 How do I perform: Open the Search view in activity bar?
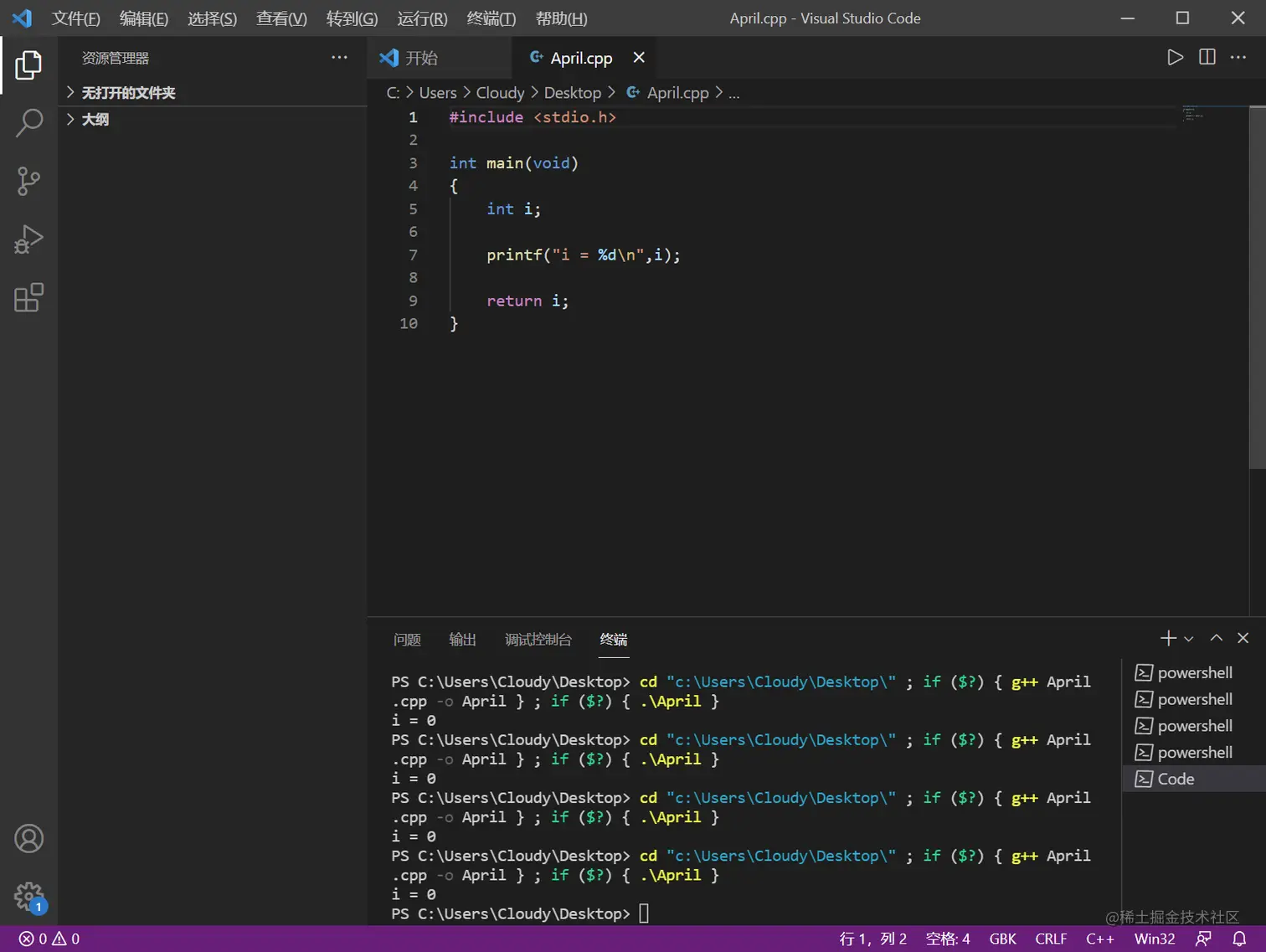click(x=28, y=122)
